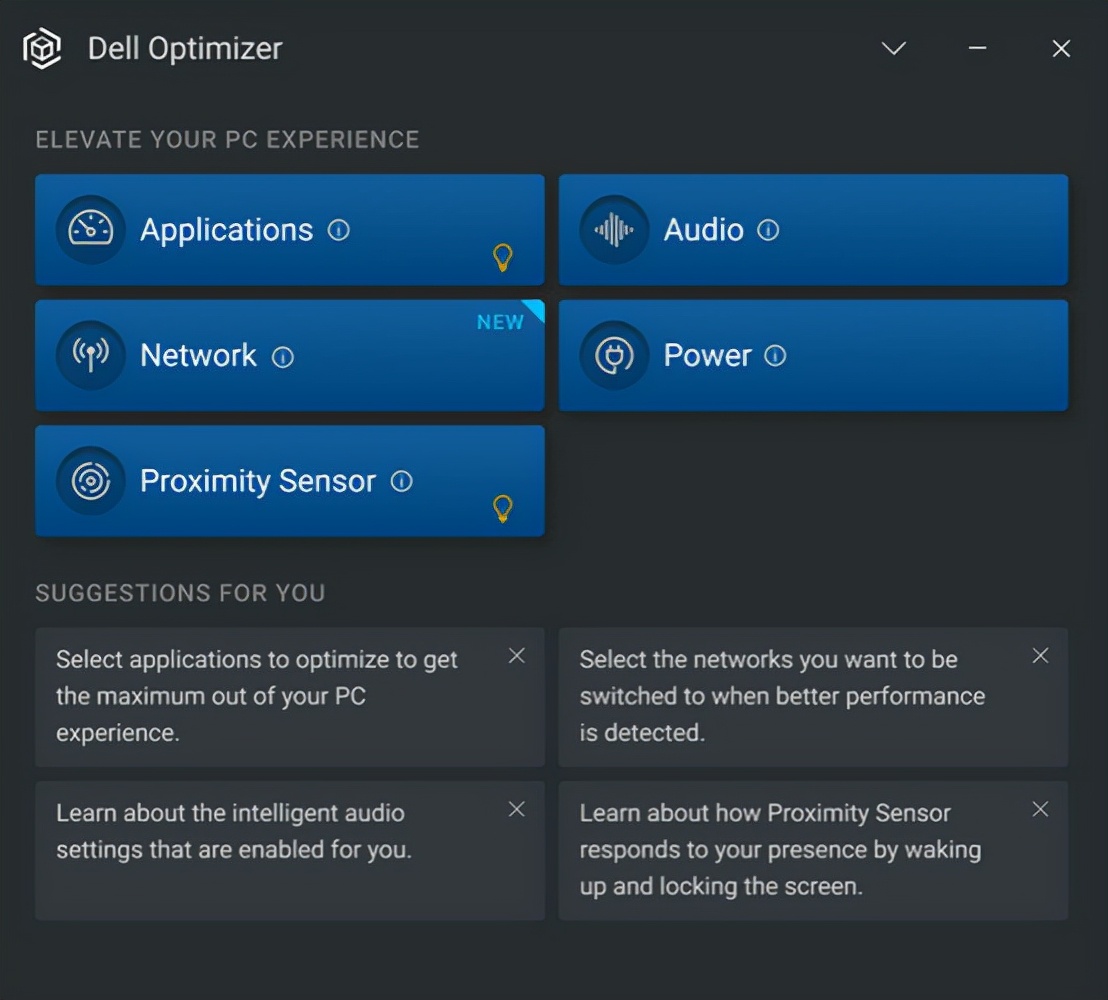1108x1000 pixels.
Task: Click the Proximity Sensor radar icon
Action: coord(91,481)
